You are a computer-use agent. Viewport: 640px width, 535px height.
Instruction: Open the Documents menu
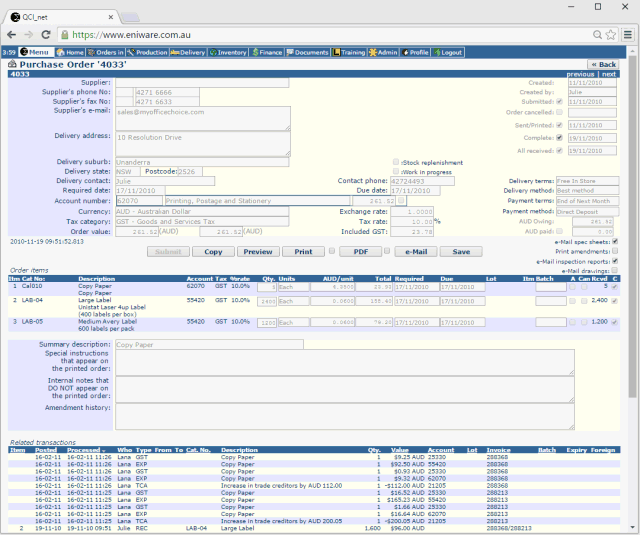(x=307, y=52)
